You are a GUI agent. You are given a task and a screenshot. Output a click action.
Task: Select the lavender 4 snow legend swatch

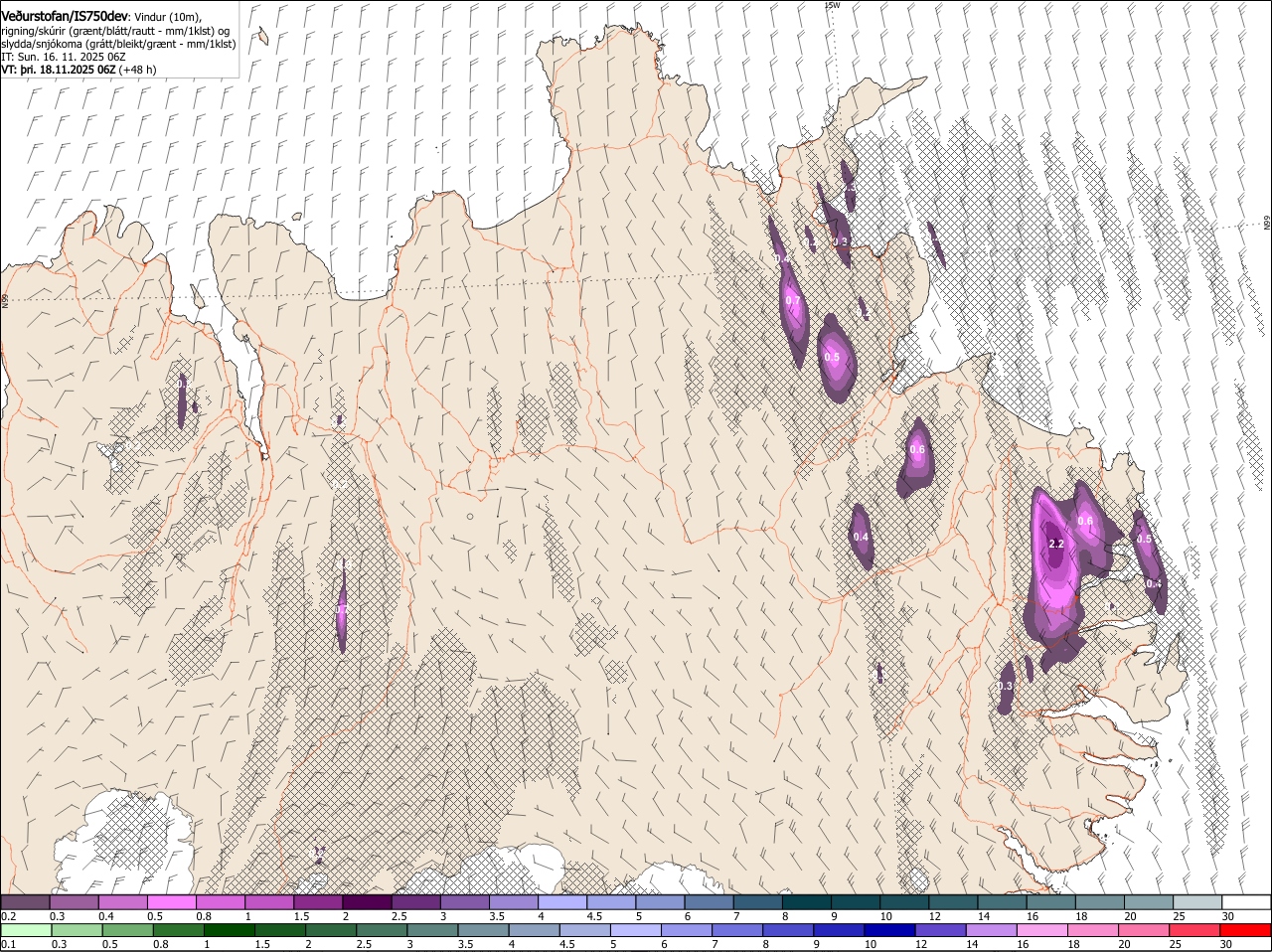(561, 902)
